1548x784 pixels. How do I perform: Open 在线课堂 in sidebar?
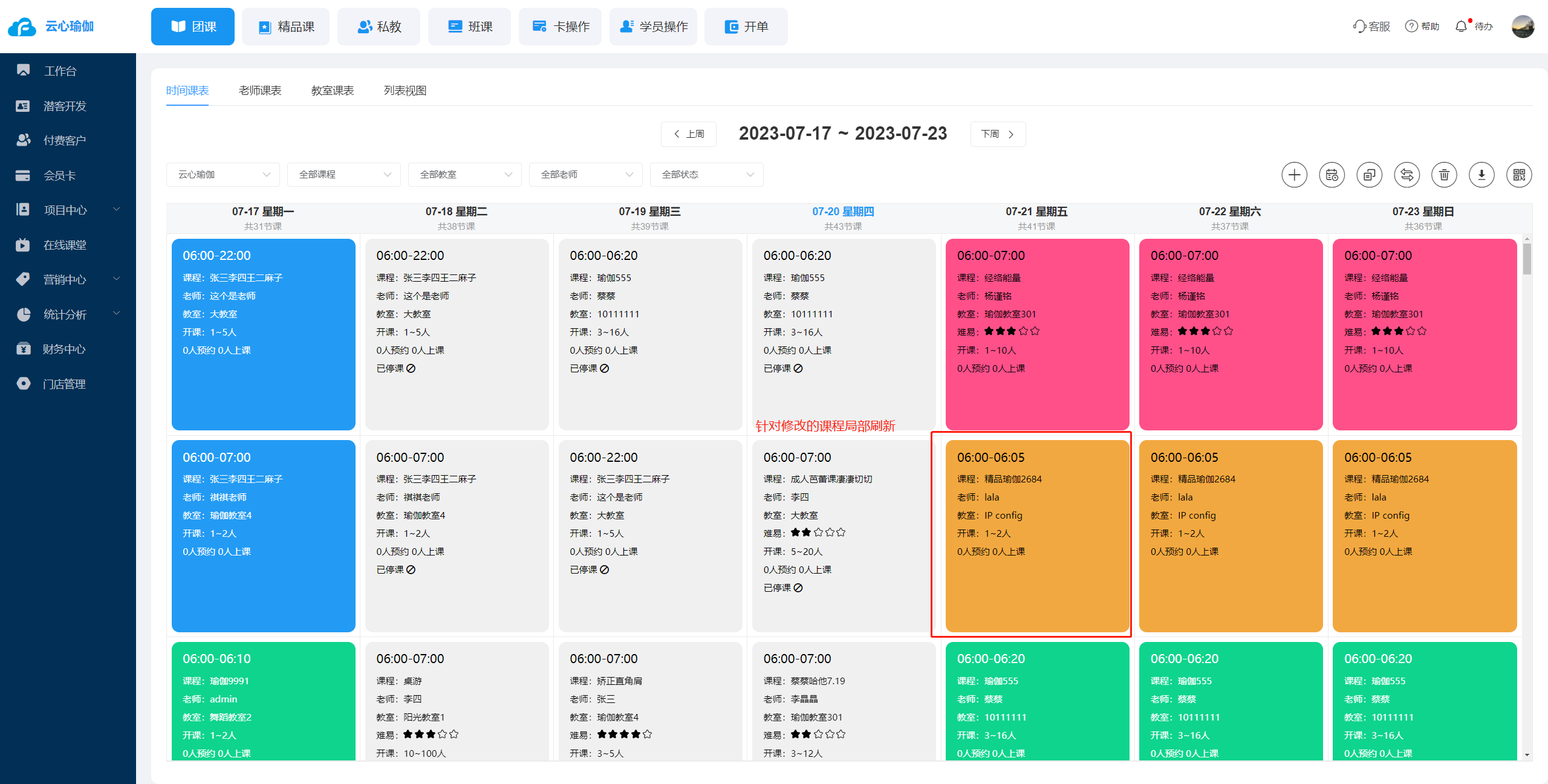coord(68,245)
